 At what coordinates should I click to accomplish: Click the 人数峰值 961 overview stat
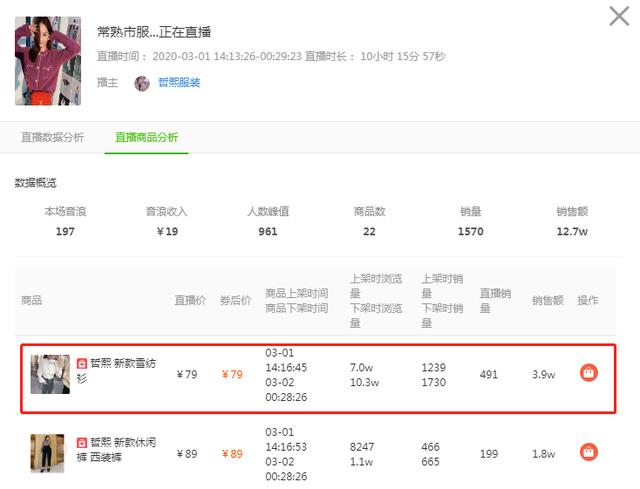click(x=268, y=221)
